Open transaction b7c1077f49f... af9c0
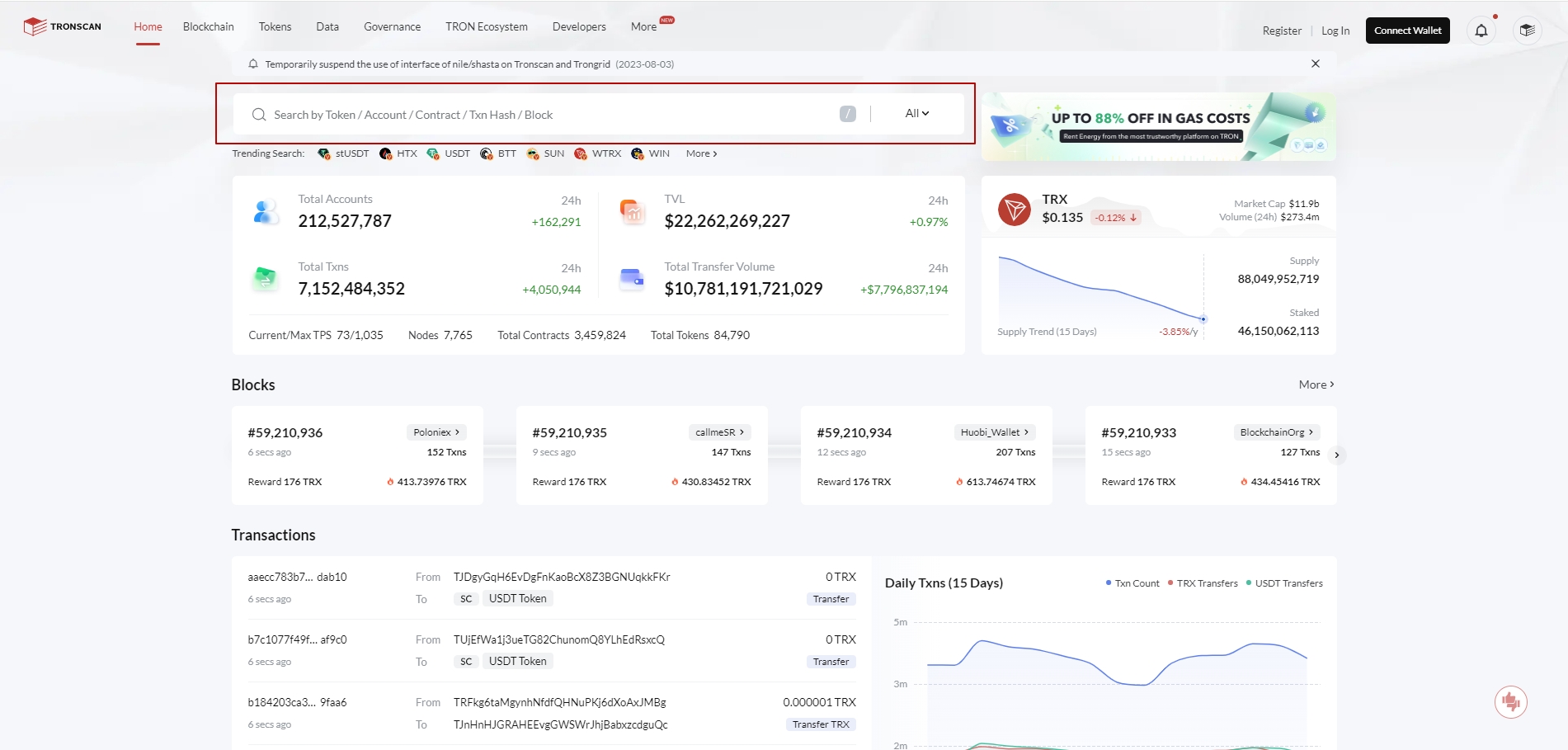Viewport: 1568px width, 750px height. [298, 639]
